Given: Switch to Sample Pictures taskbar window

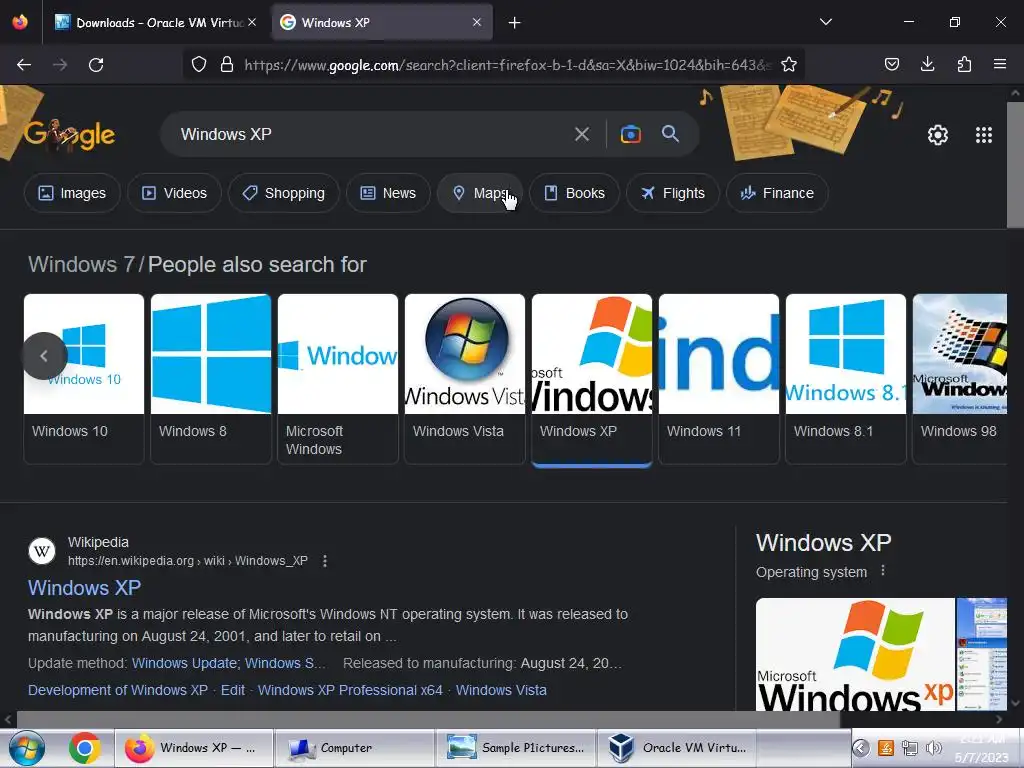Looking at the screenshot, I should 516,748.
